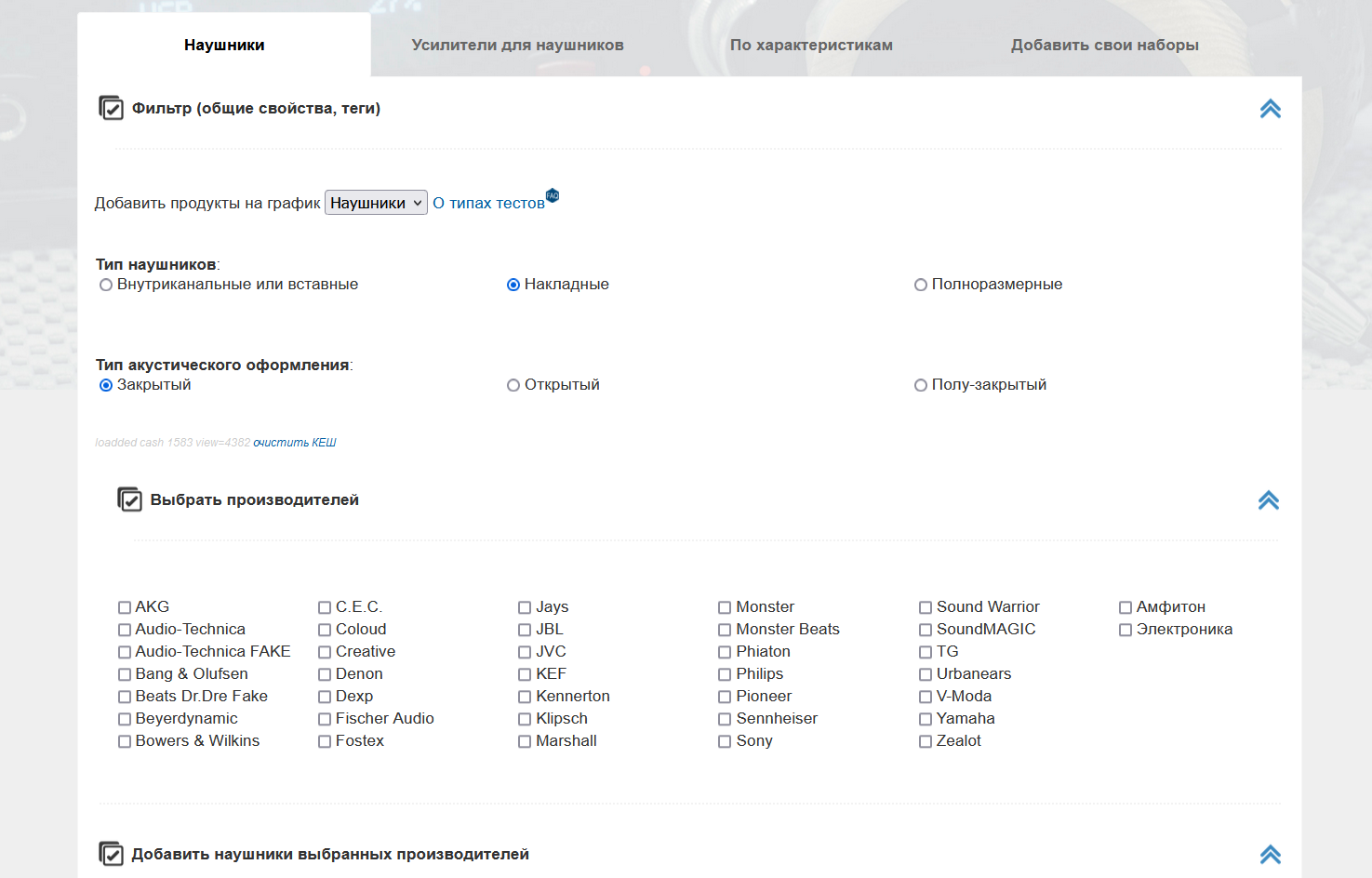Click the filter section checklist icon

point(111,108)
